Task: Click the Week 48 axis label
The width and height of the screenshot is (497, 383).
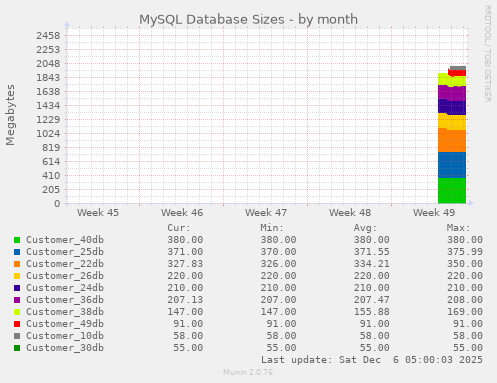Action: (x=350, y=213)
